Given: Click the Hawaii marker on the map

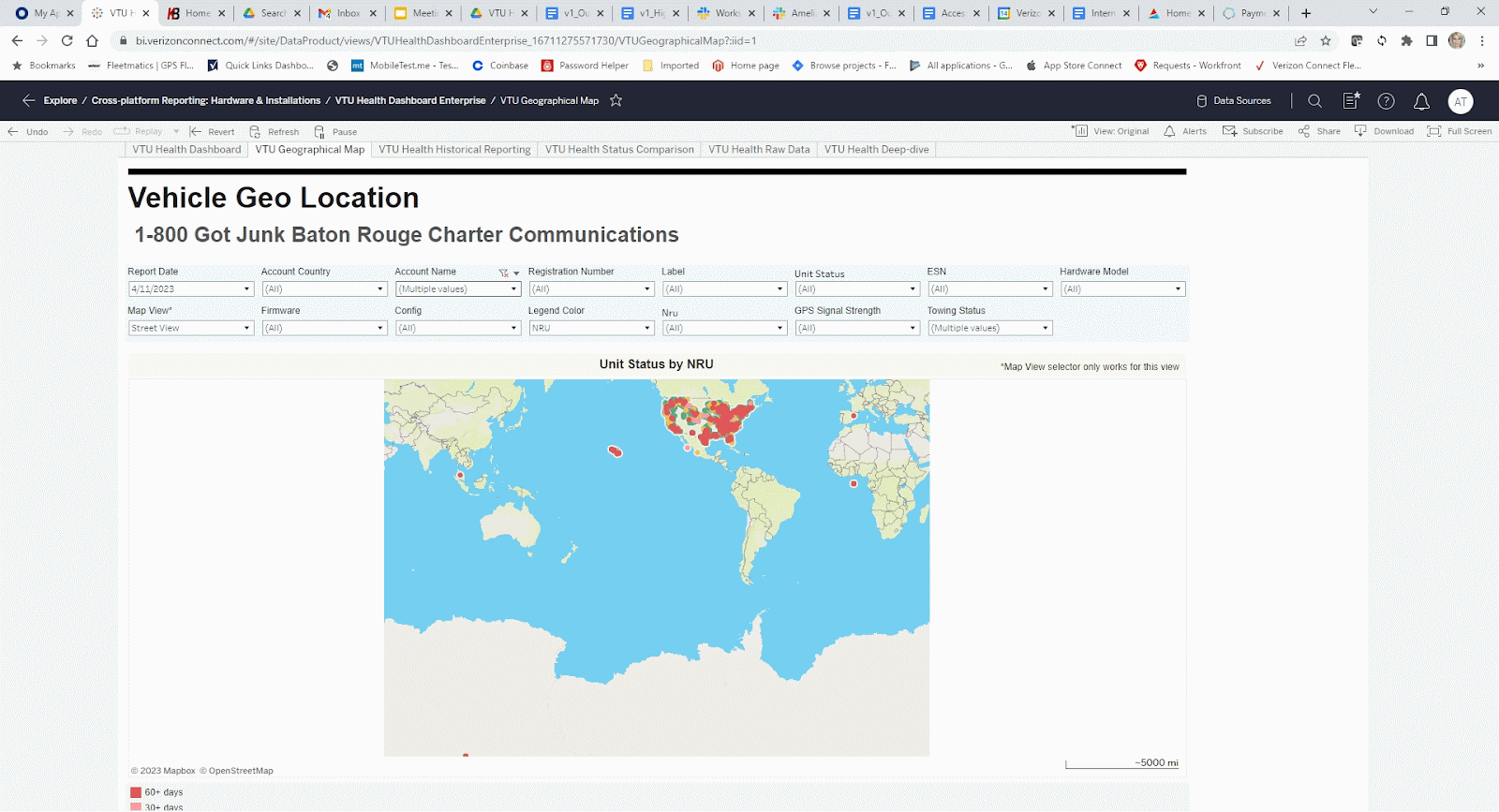Looking at the screenshot, I should [x=616, y=451].
